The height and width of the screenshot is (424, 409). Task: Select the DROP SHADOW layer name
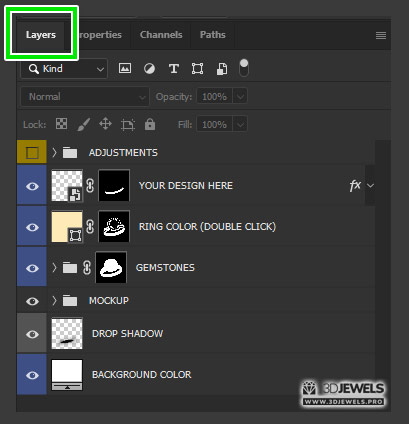click(127, 334)
